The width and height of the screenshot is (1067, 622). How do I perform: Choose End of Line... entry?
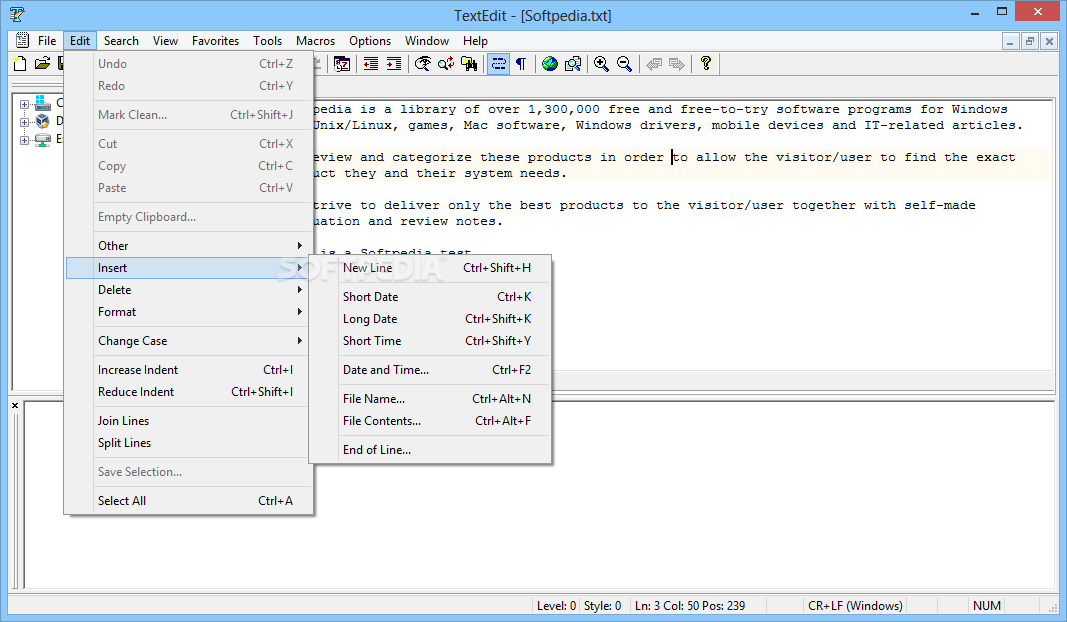[x=430, y=450]
